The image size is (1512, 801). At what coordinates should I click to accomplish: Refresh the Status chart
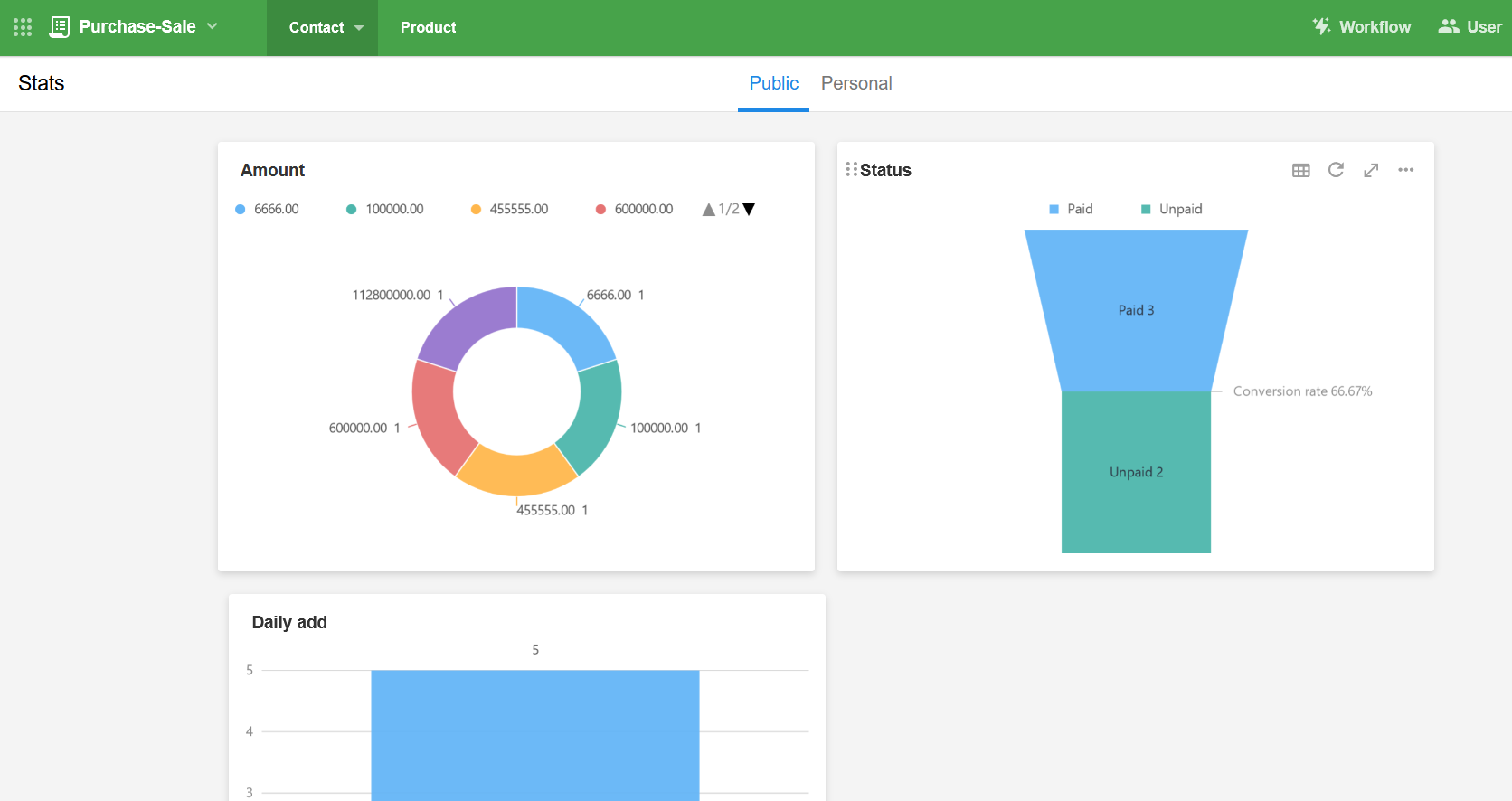pyautogui.click(x=1336, y=170)
